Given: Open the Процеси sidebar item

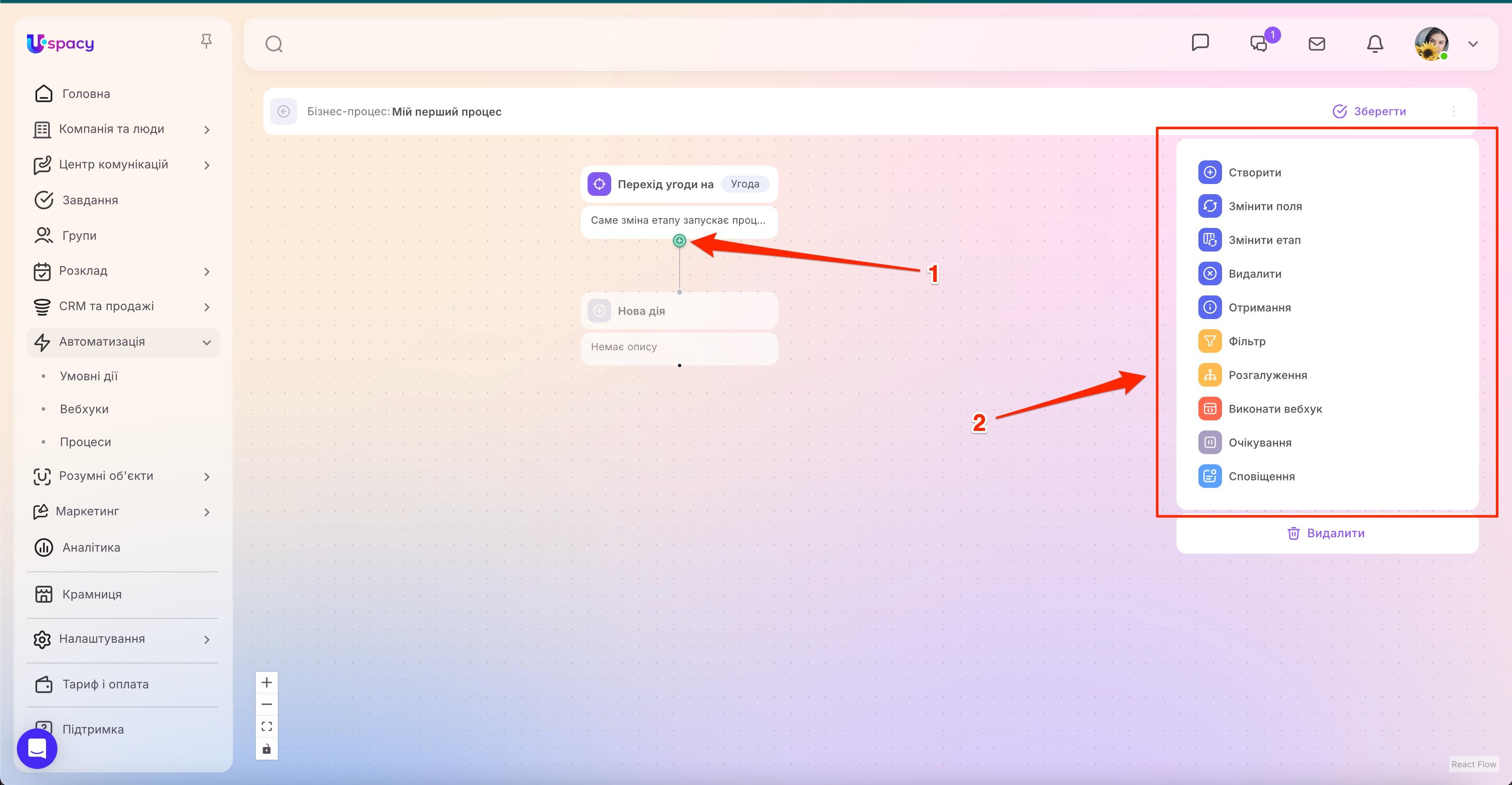Looking at the screenshot, I should 85,441.
